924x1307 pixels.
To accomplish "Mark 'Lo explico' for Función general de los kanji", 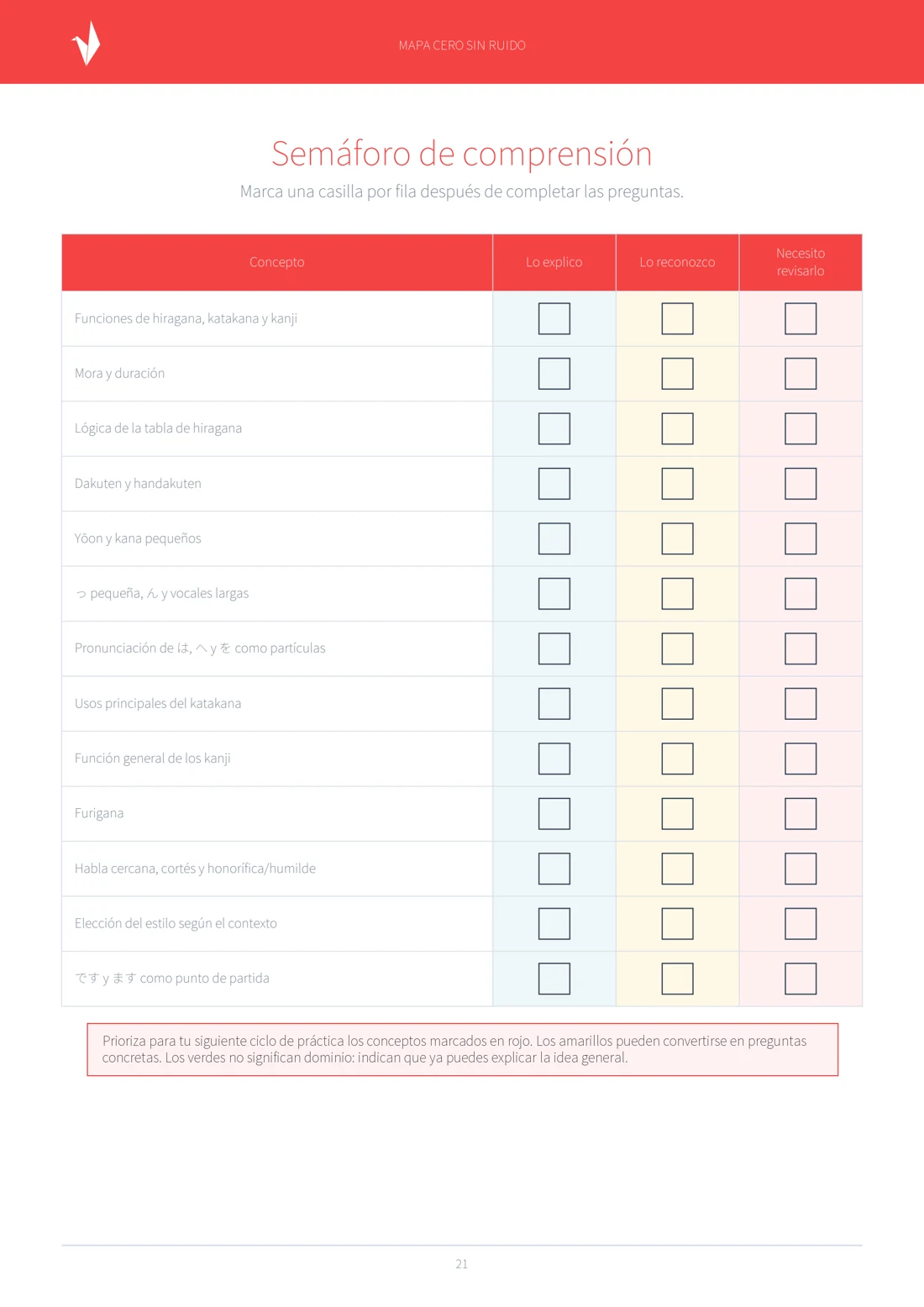I will coord(554,758).
